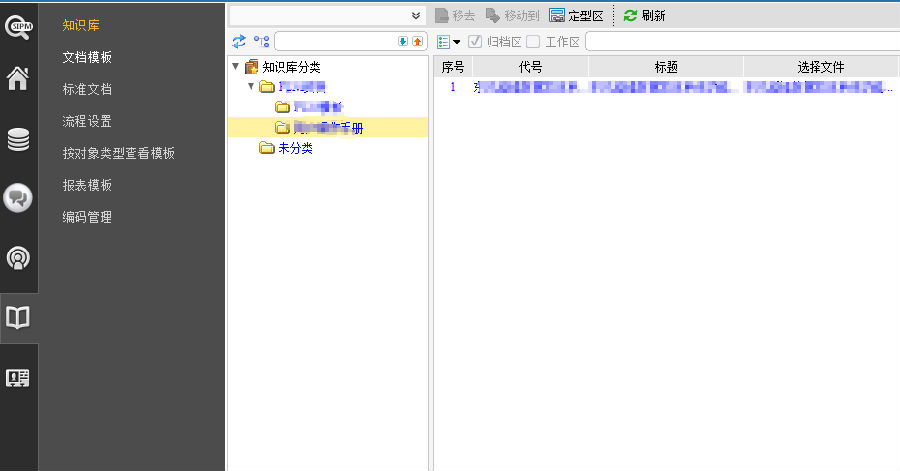
Task: Click the 移去 toolbar button
Action: tap(455, 15)
